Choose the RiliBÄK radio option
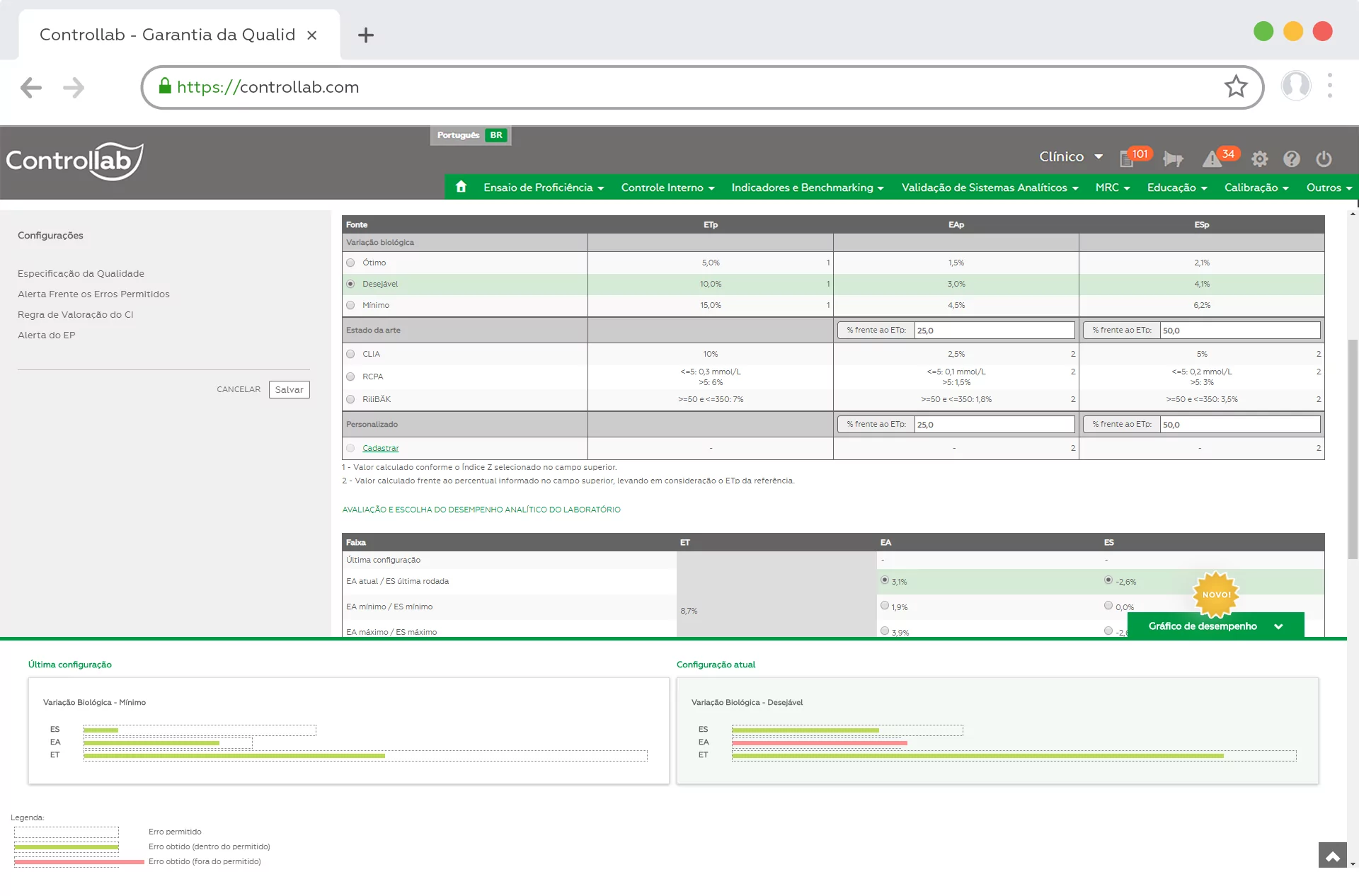This screenshot has width=1359, height=896. point(351,399)
